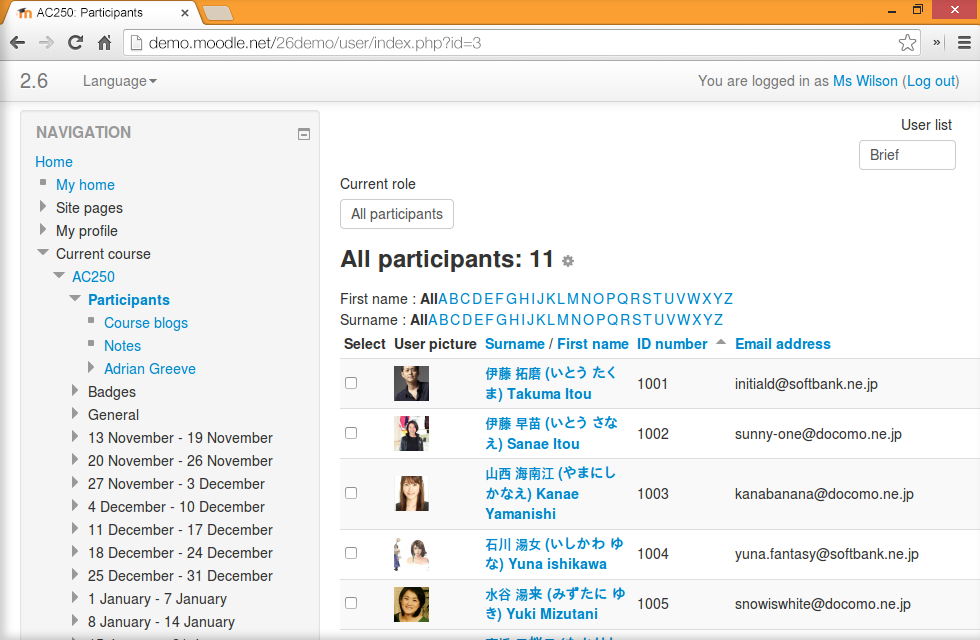Click the ID number sort arrow

coord(721,343)
